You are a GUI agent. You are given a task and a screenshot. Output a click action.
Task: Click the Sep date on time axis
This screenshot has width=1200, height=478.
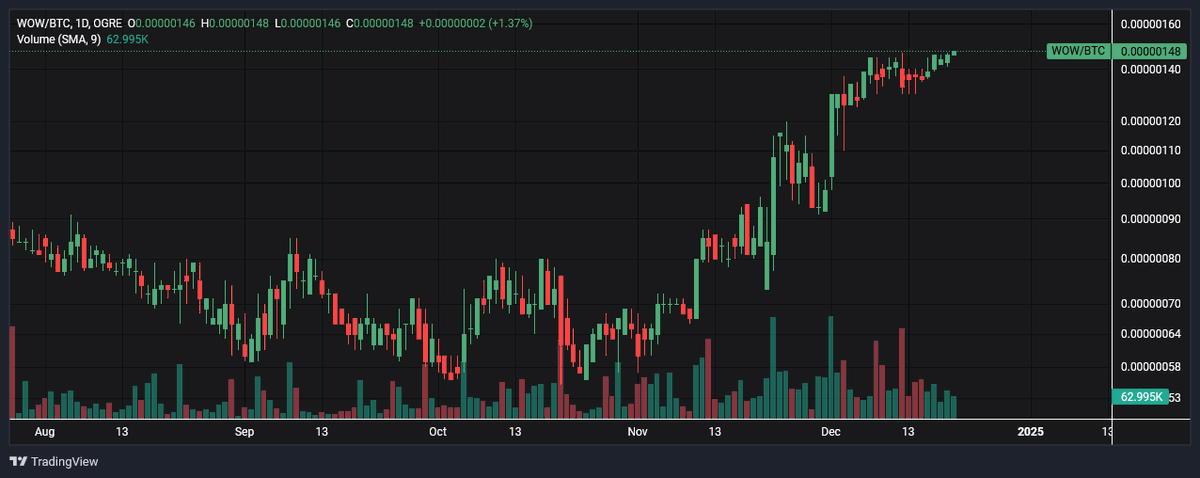tap(245, 432)
